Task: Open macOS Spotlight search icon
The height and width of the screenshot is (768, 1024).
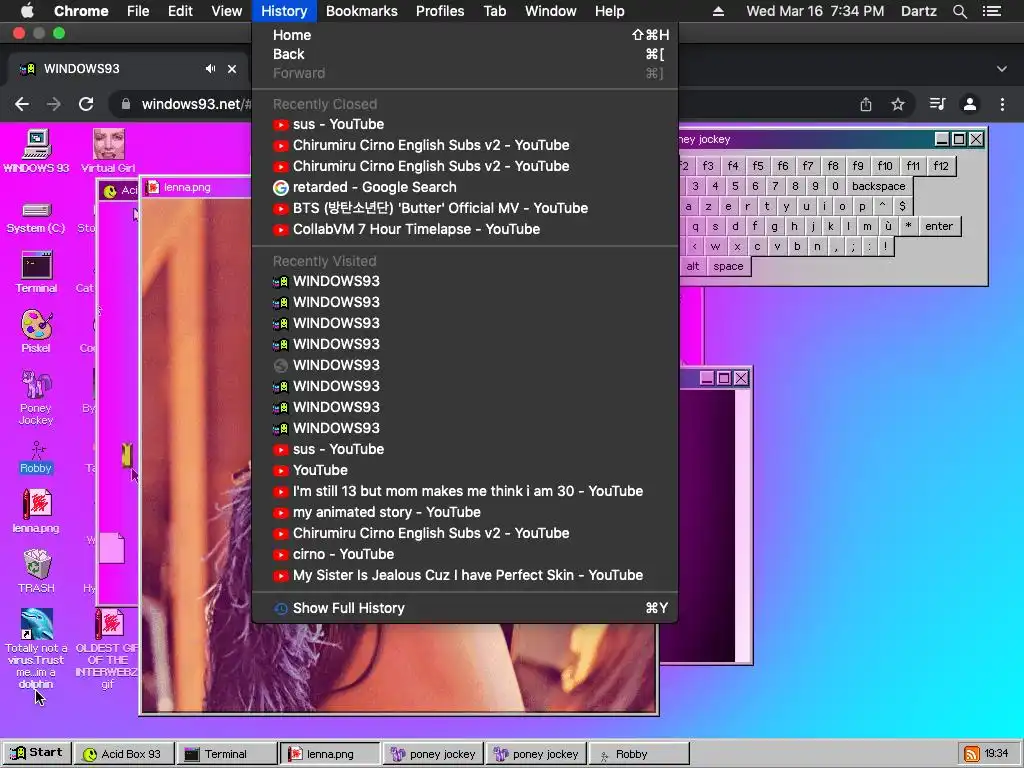Action: pos(959,11)
